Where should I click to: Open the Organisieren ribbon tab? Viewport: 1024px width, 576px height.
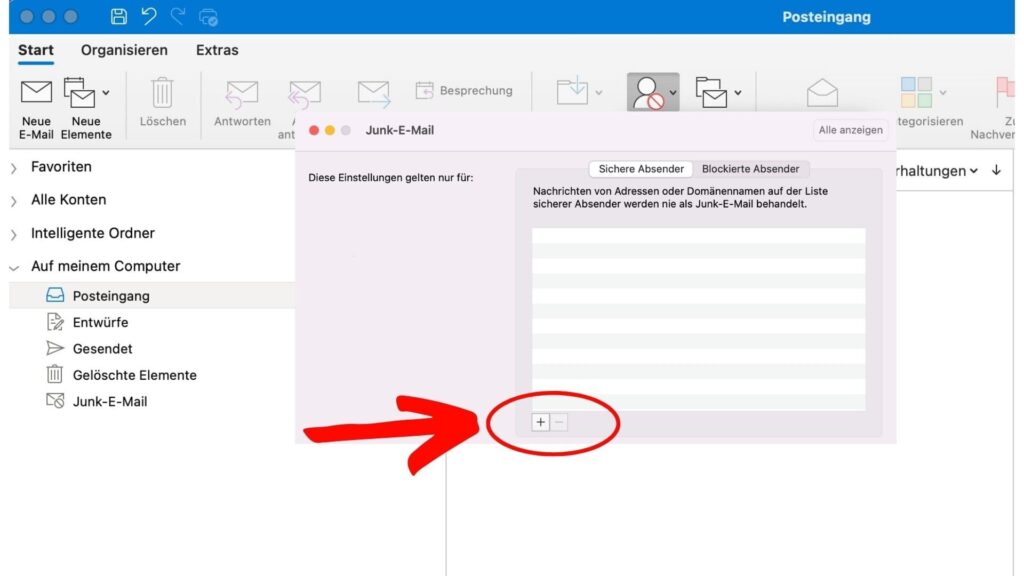[124, 50]
